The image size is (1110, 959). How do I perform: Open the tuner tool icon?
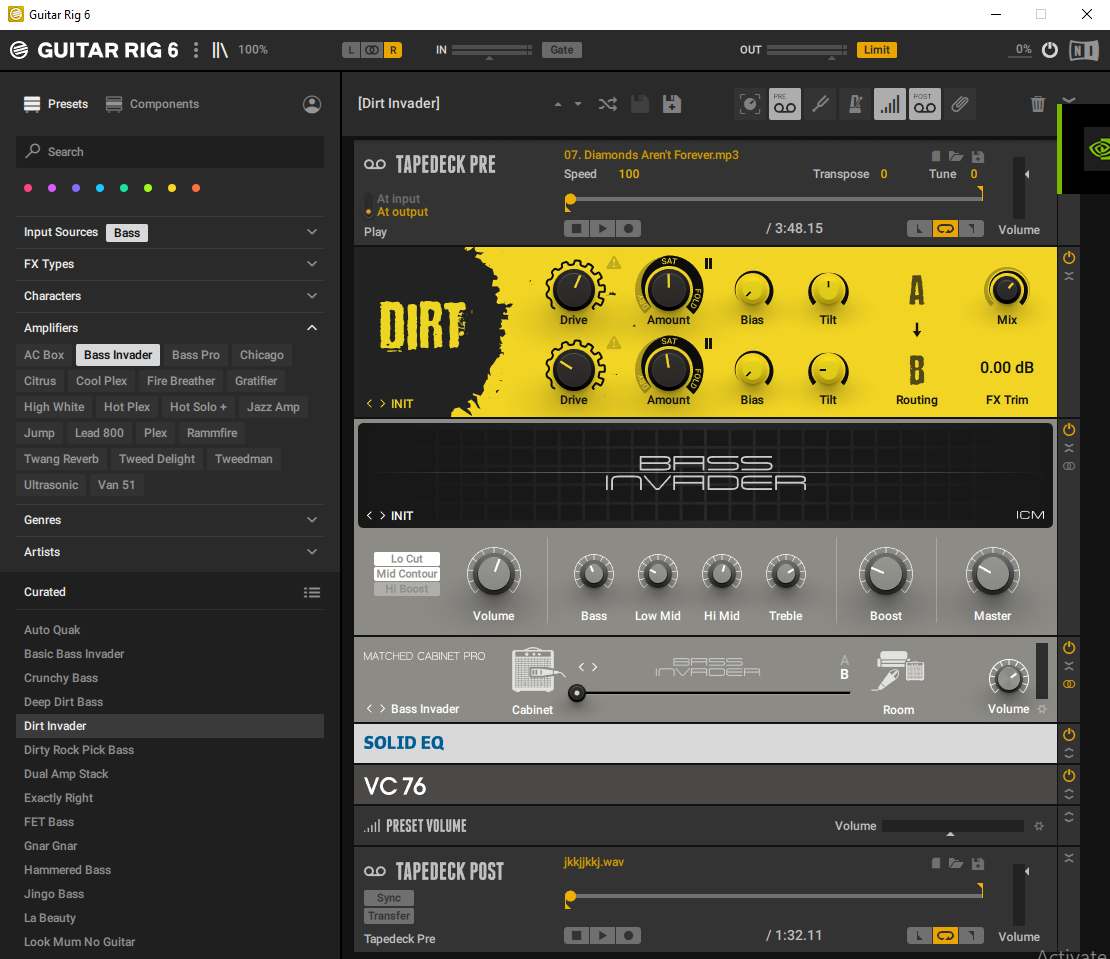coord(820,104)
